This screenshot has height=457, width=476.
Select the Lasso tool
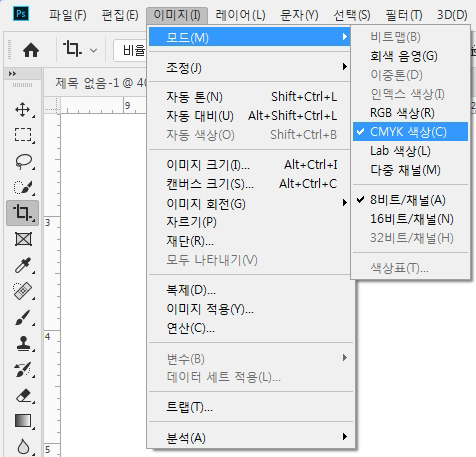(x=23, y=161)
